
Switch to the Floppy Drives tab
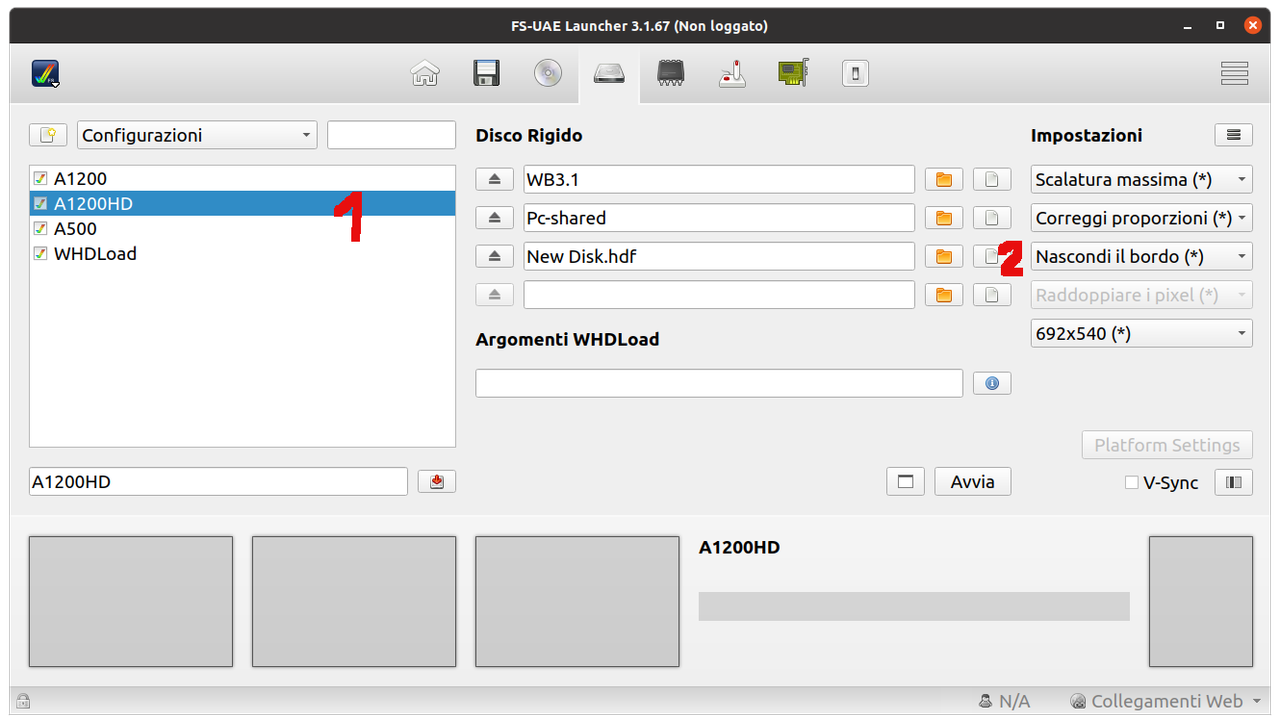[486, 73]
